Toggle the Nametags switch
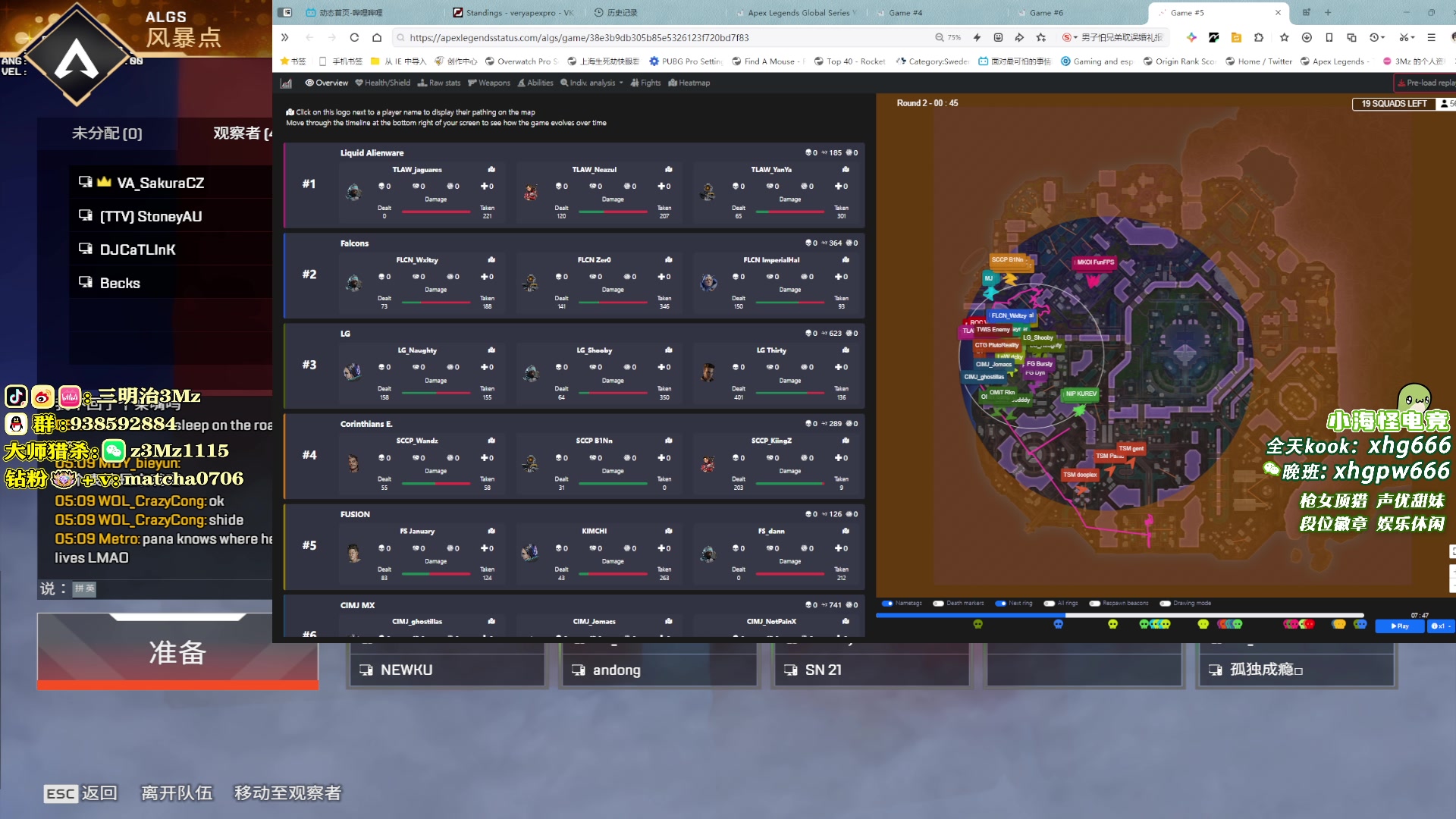 [x=887, y=604]
